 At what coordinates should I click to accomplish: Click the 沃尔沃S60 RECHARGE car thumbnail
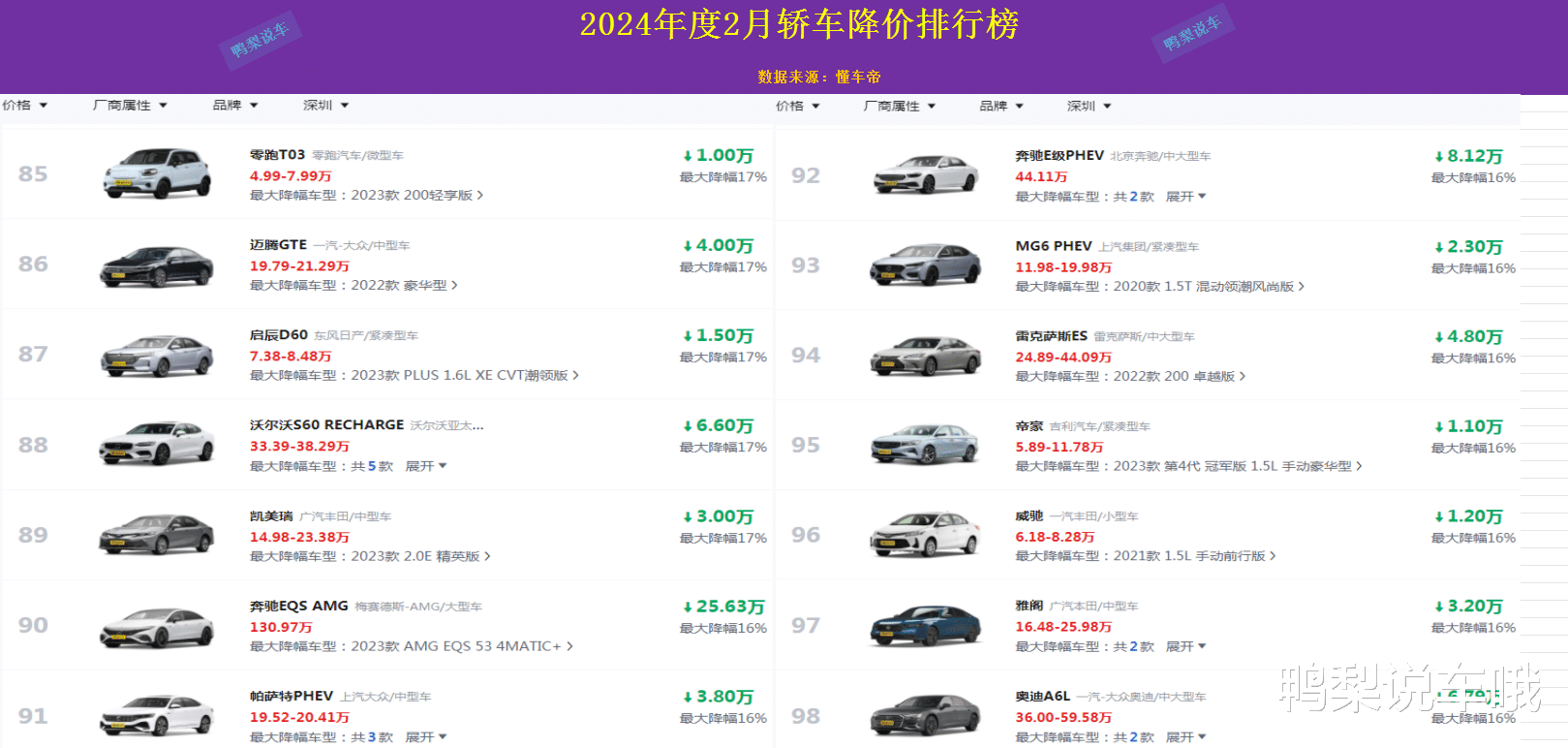tap(157, 445)
